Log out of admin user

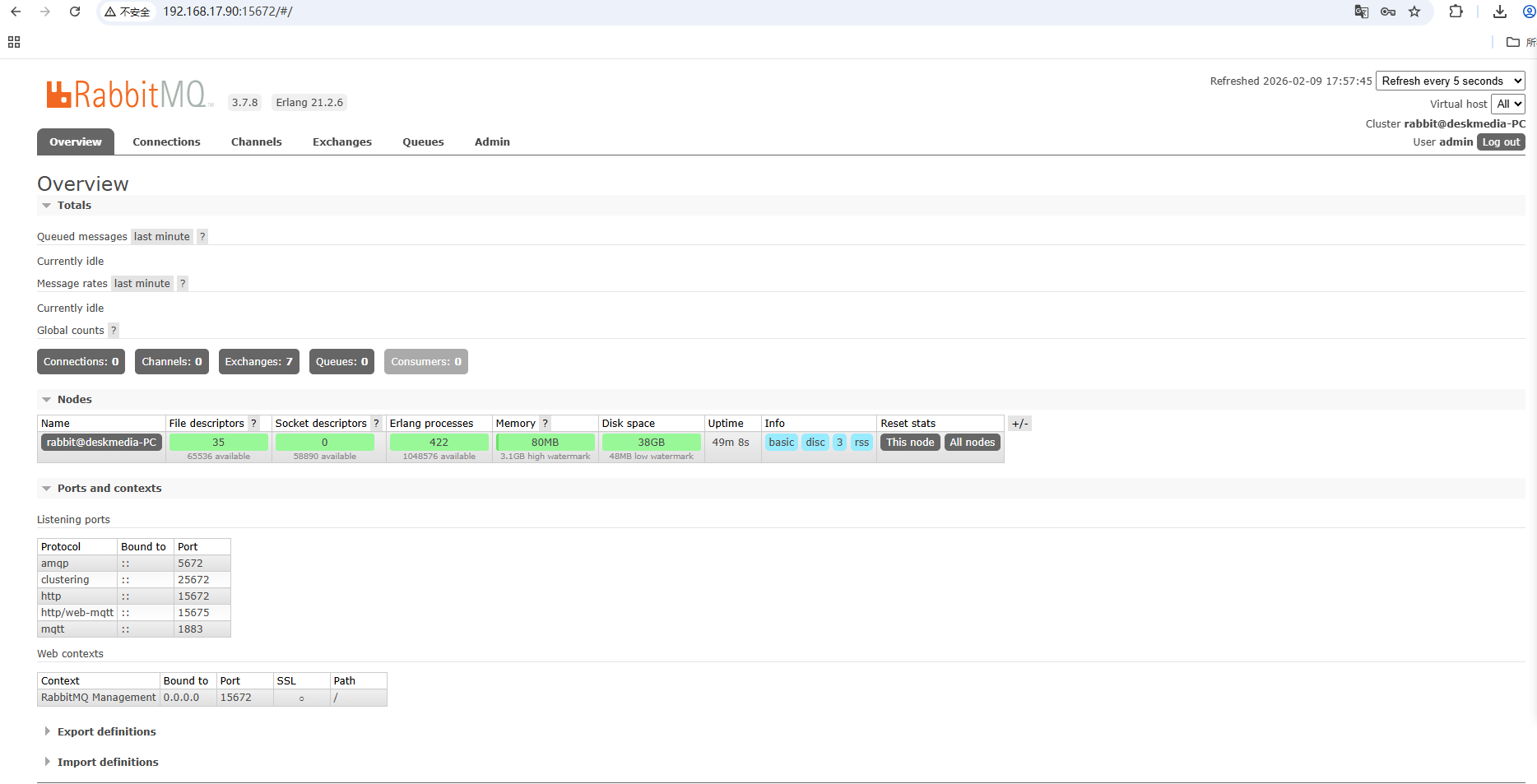point(1501,142)
